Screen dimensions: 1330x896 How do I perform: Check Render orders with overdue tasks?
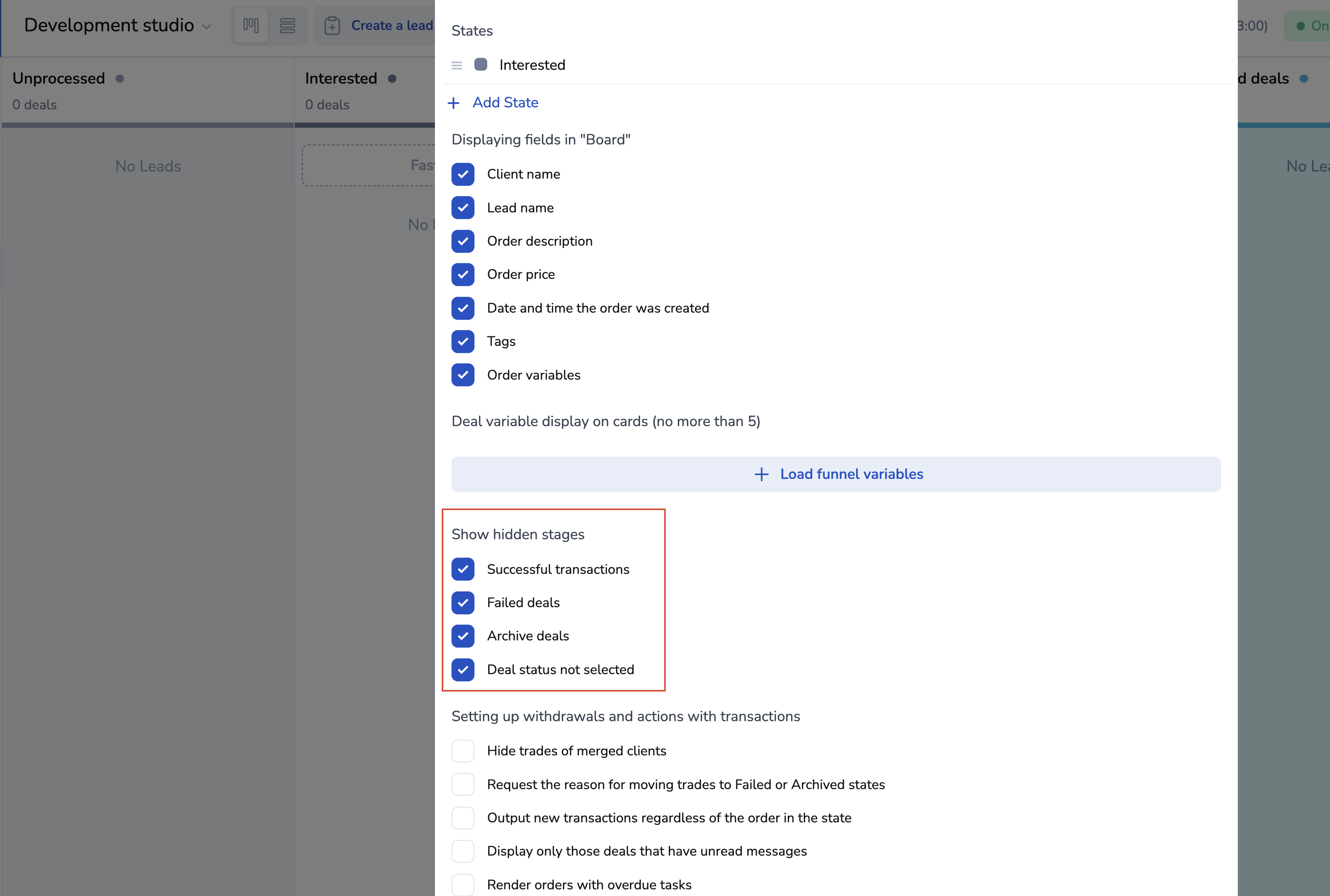pyautogui.click(x=463, y=884)
